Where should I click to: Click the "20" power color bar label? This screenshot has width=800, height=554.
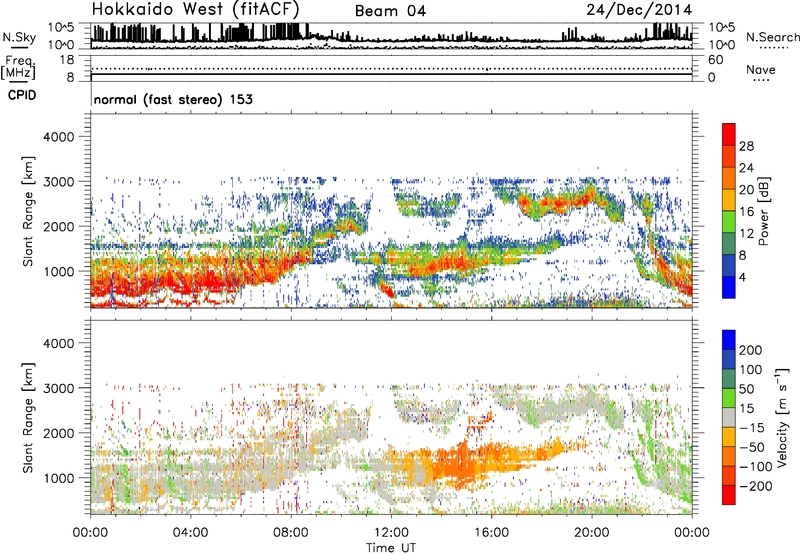746,190
